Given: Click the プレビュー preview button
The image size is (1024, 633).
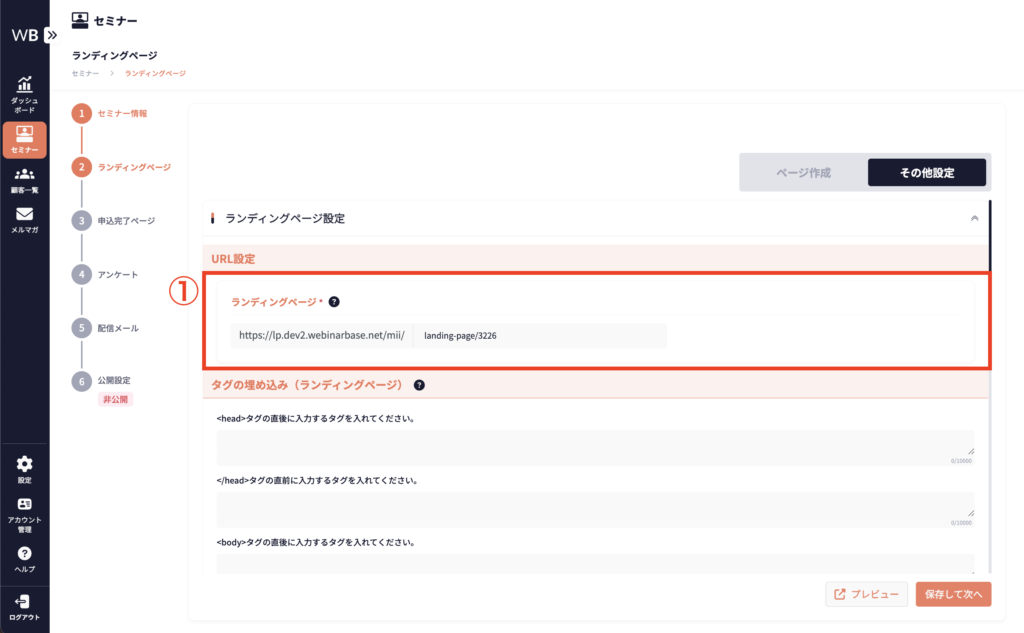Looking at the screenshot, I should (866, 594).
